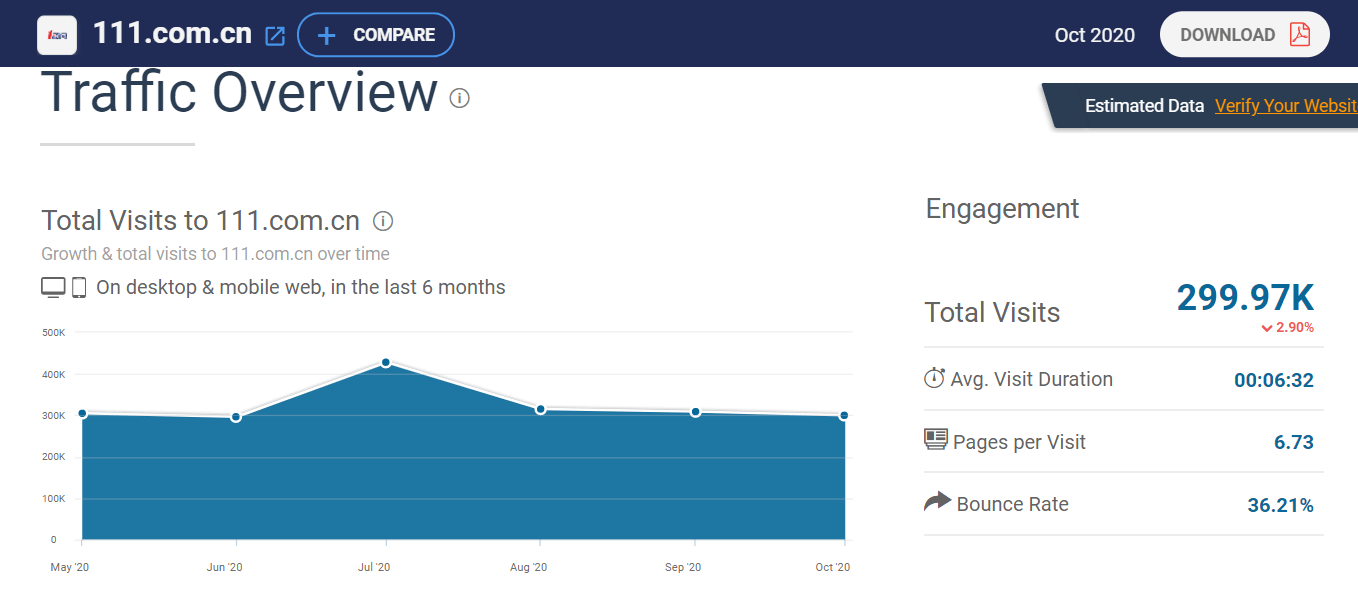This screenshot has height=591, width=1358.
Task: Click the 299.97K total visits value
Action: pyautogui.click(x=1245, y=298)
